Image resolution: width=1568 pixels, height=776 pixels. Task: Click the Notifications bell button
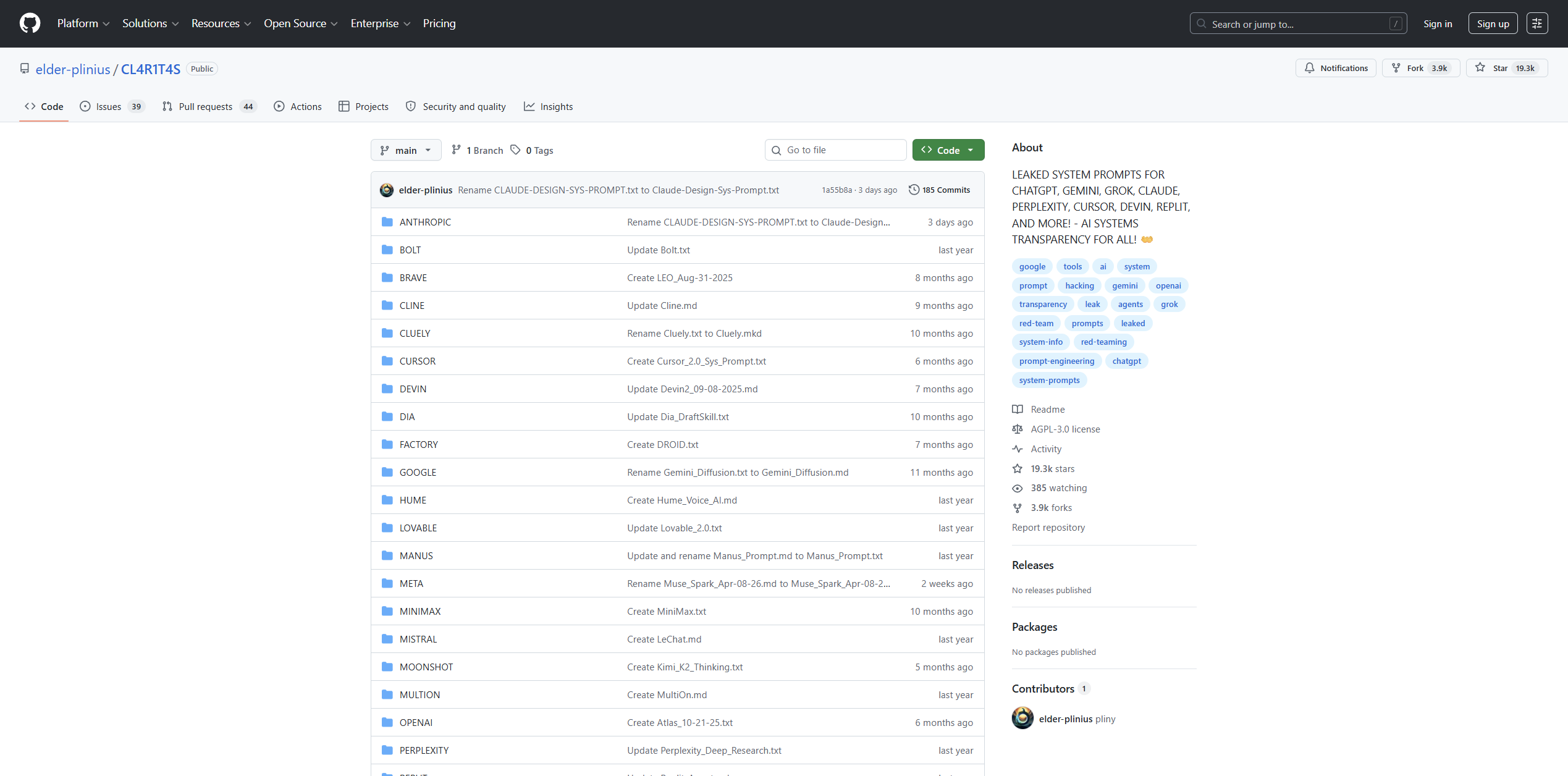[x=1335, y=68]
